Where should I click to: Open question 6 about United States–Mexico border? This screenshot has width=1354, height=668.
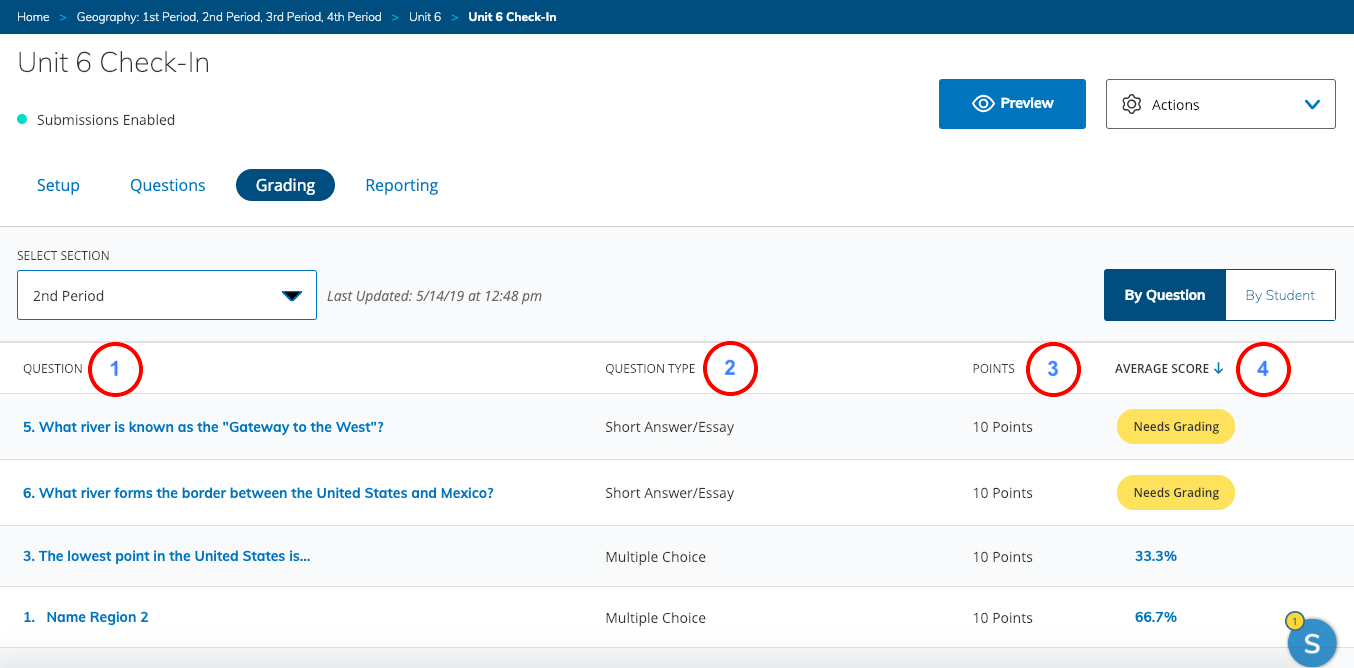click(x=258, y=493)
